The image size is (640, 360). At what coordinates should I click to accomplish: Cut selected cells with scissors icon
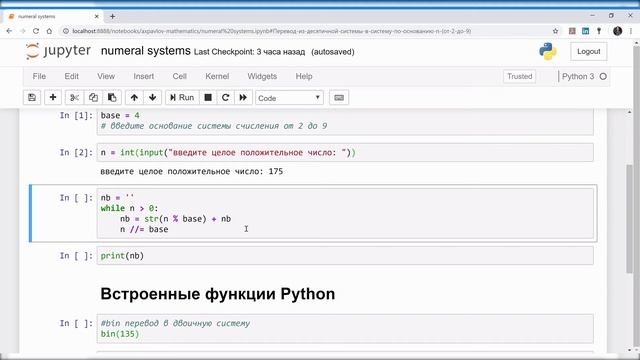(x=74, y=98)
